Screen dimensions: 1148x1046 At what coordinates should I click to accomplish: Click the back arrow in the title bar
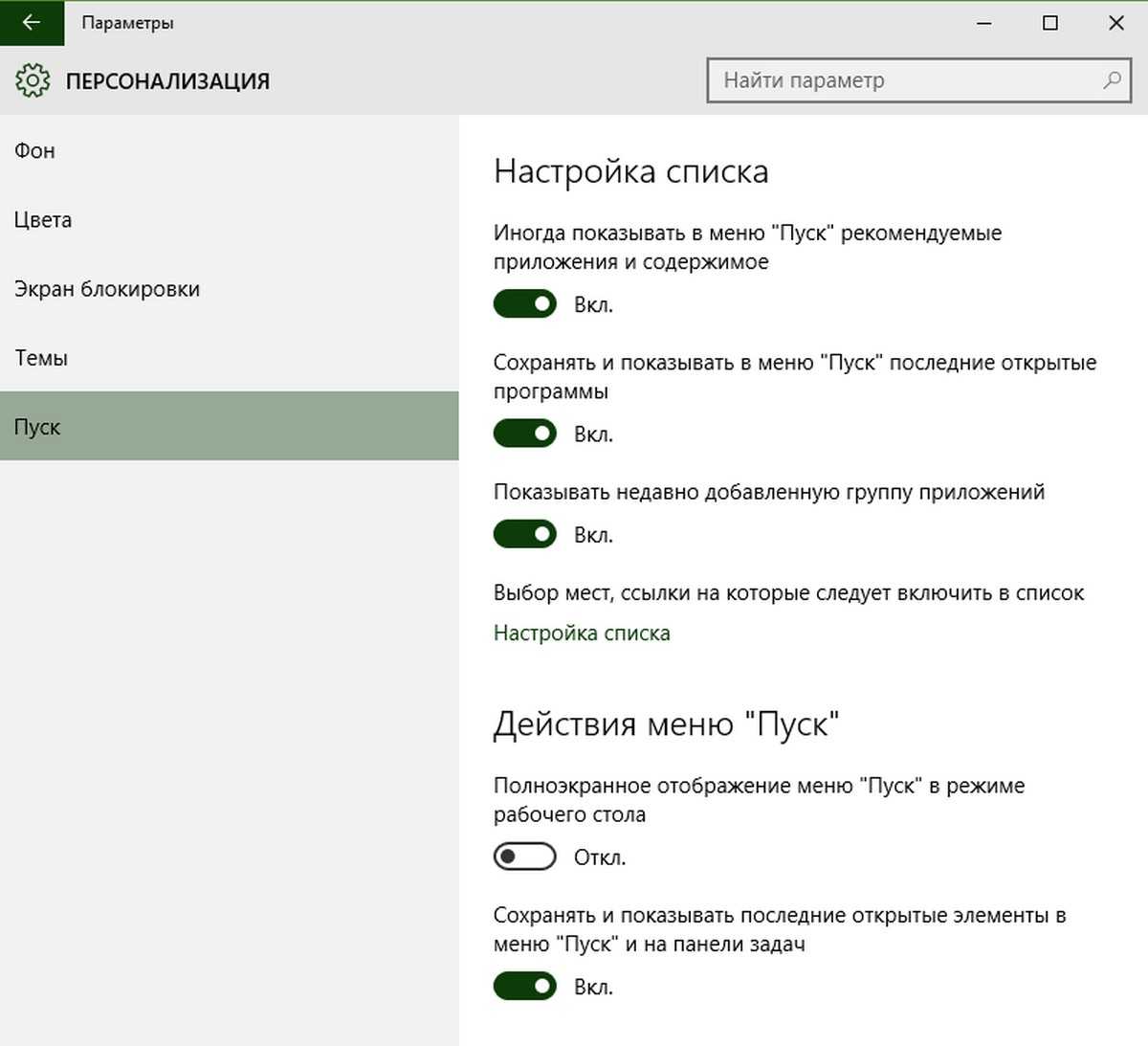(32, 23)
